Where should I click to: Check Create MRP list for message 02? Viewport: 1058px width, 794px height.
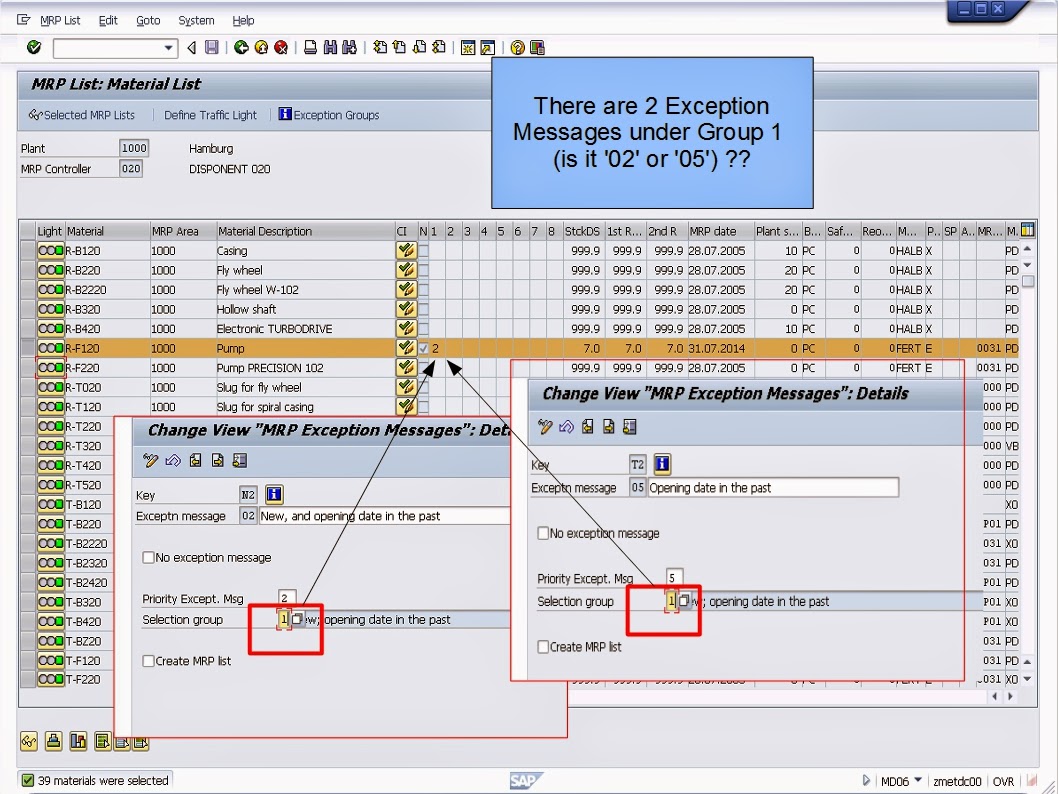148,661
